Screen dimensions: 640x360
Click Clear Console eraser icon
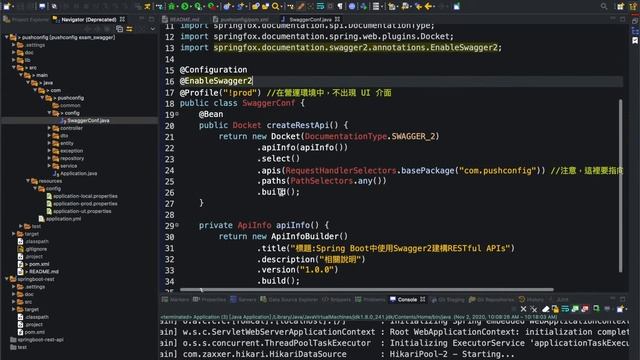(x=545, y=309)
